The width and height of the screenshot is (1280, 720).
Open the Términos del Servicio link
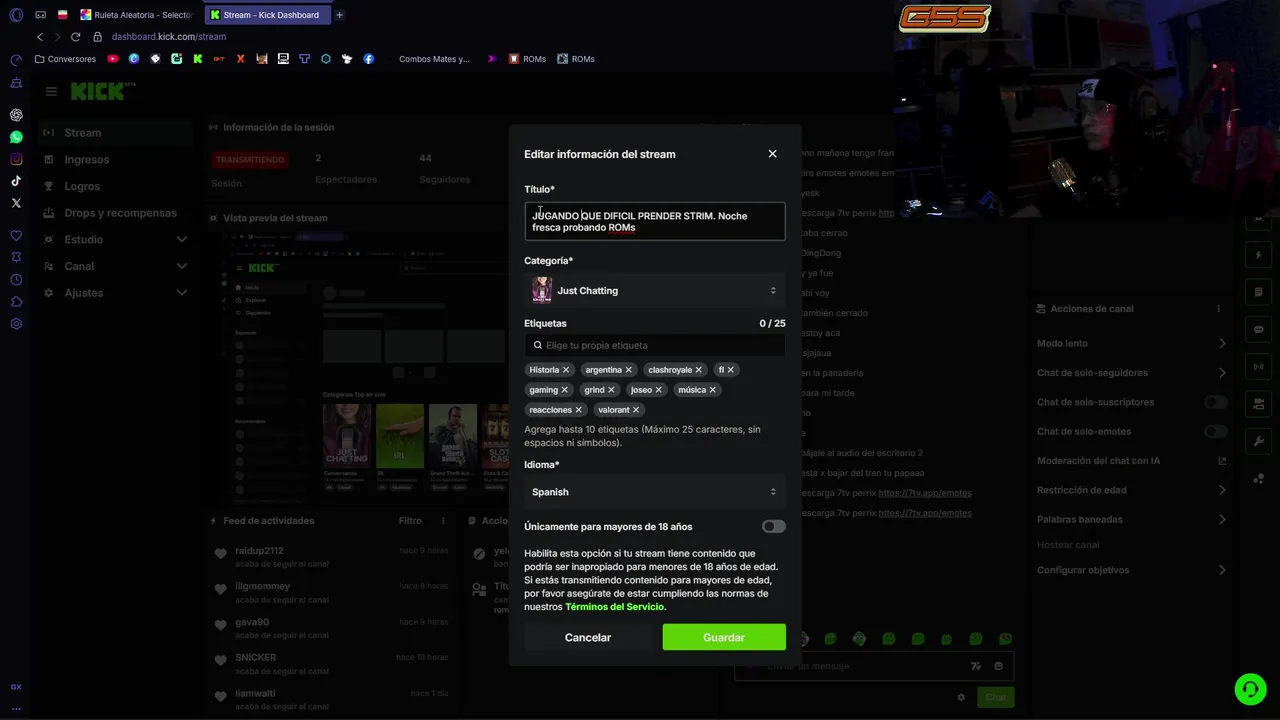614,607
